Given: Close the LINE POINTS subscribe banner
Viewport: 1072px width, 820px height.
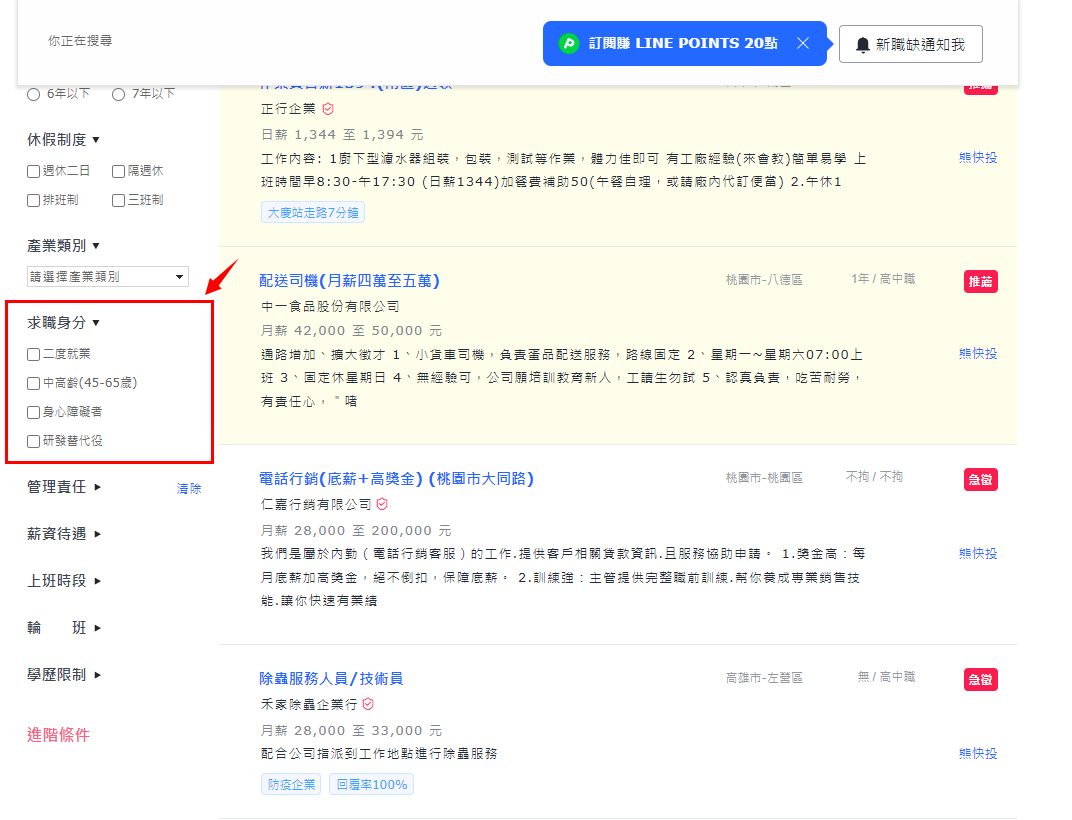Looking at the screenshot, I should pyautogui.click(x=803, y=43).
